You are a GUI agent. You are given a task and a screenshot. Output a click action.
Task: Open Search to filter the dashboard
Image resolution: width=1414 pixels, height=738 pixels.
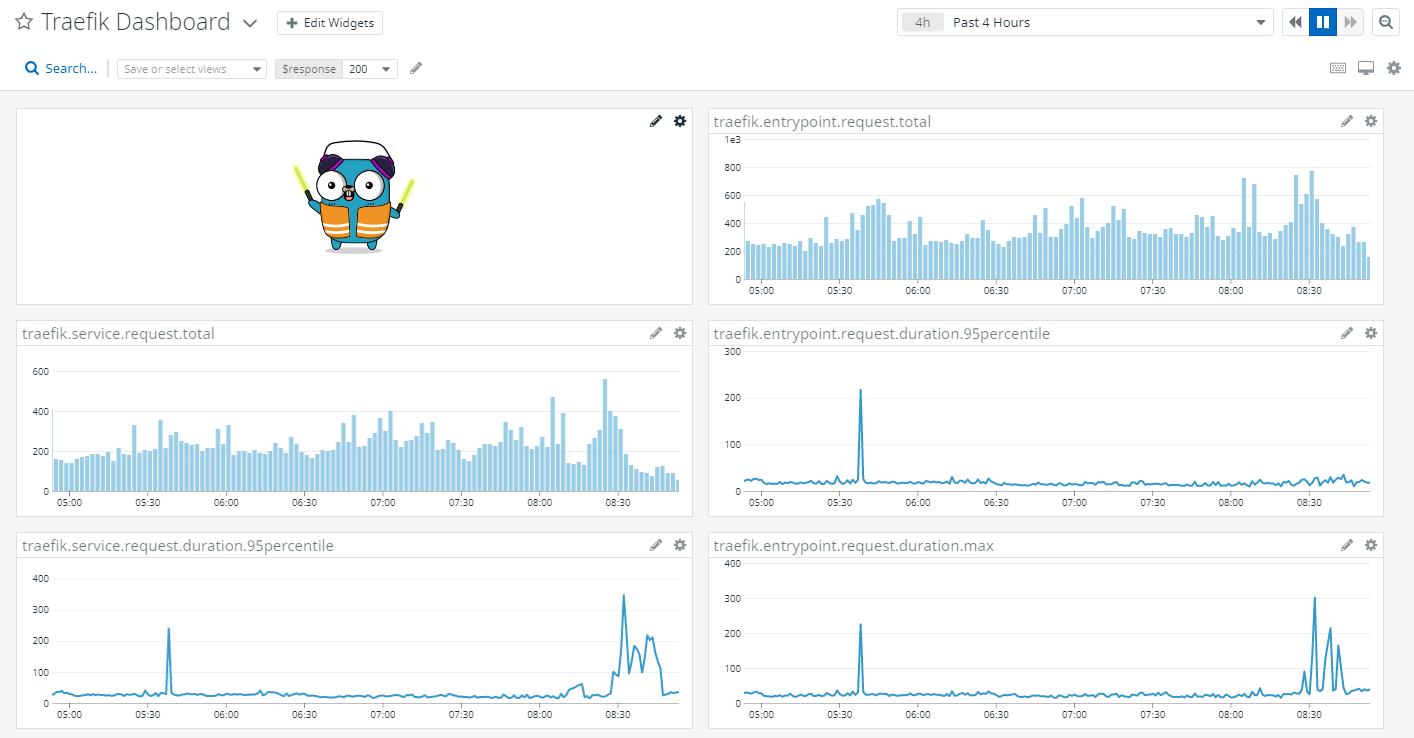tap(61, 67)
